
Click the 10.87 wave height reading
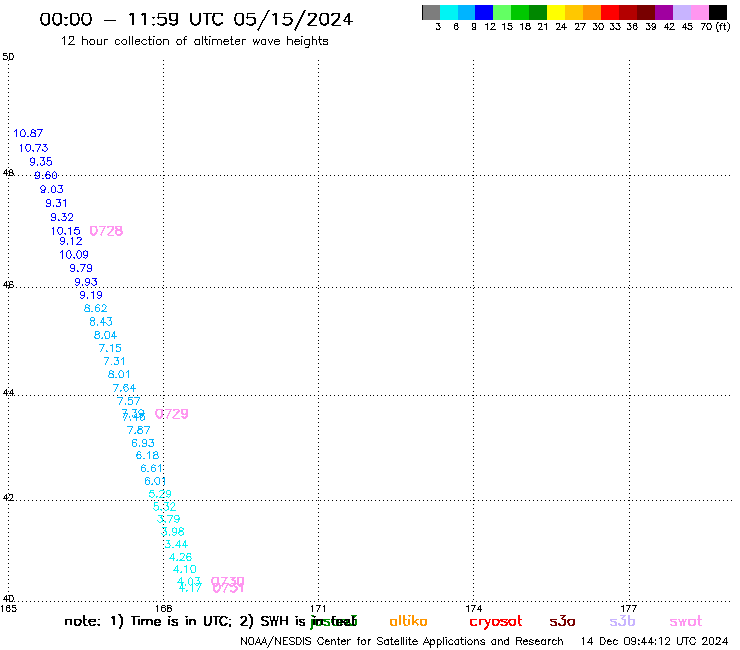(28, 134)
